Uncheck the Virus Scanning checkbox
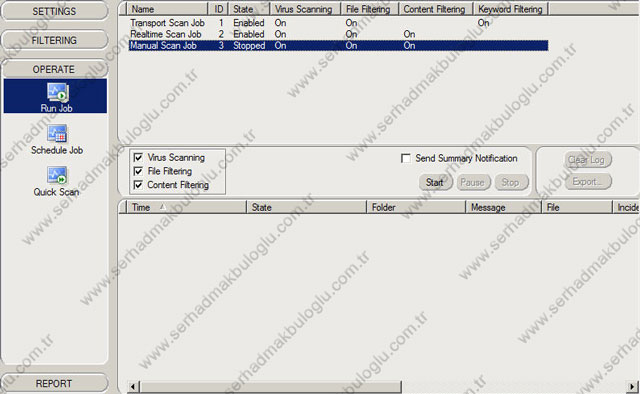The image size is (640, 394). 138,158
